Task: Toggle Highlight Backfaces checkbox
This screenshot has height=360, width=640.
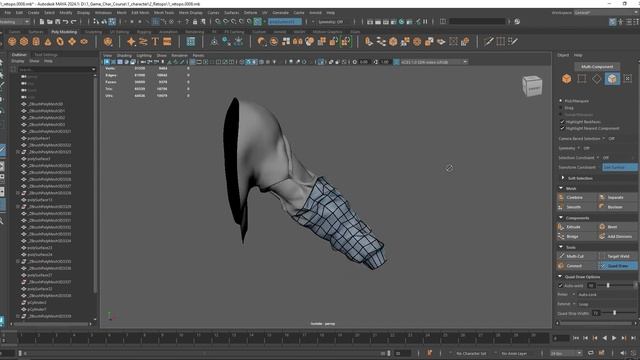Action: coord(562,122)
